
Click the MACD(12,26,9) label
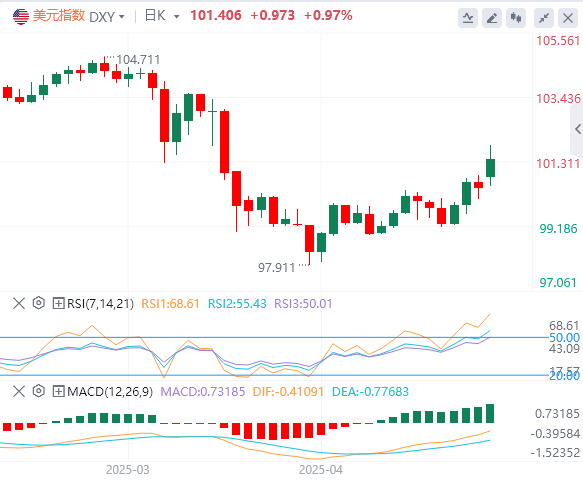(110, 392)
